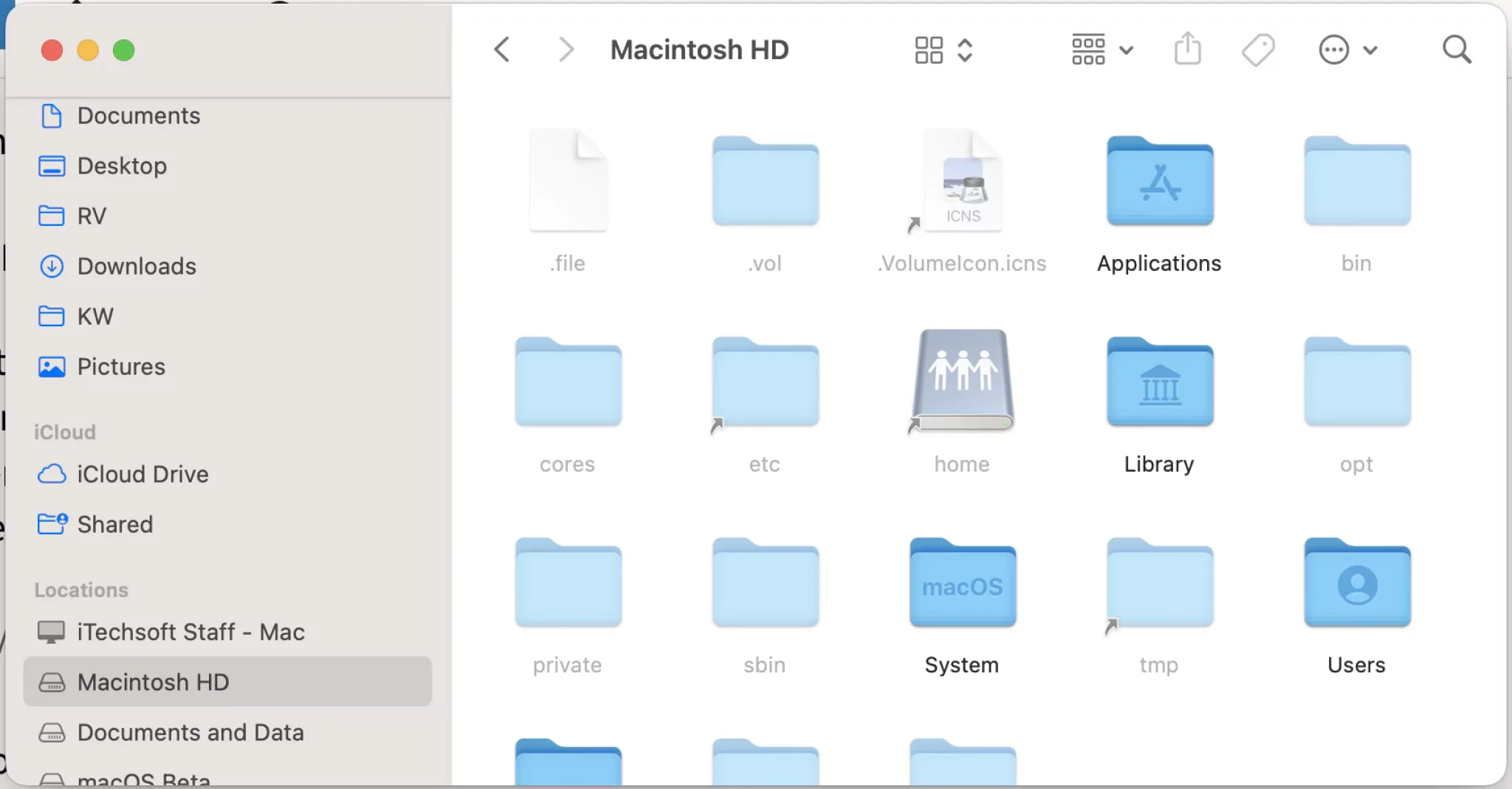Select the .file document icon
The image size is (1512, 789).
coord(568,181)
